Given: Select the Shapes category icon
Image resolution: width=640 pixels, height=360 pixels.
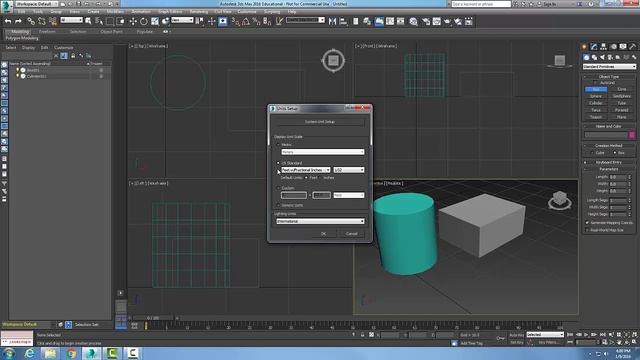Looking at the screenshot, I should [594, 57].
